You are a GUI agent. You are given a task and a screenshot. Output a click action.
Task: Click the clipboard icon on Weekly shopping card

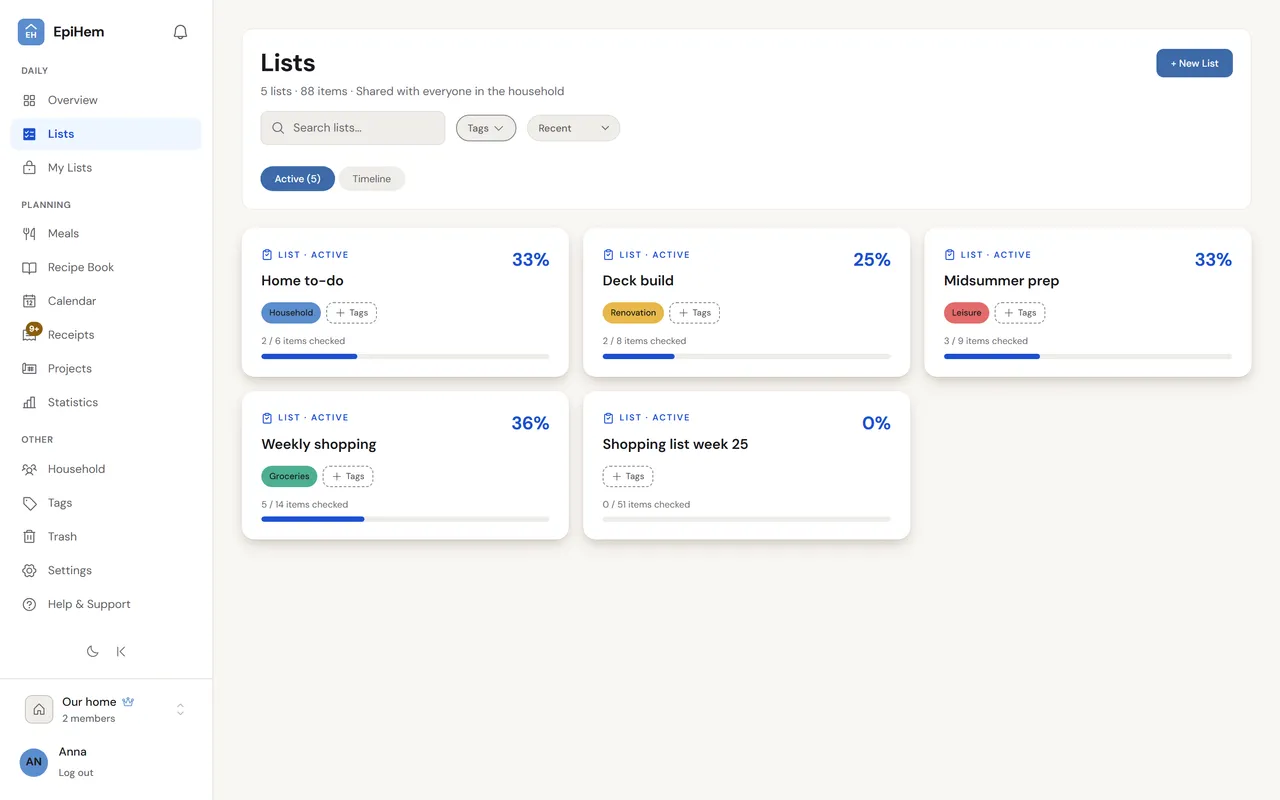point(267,418)
